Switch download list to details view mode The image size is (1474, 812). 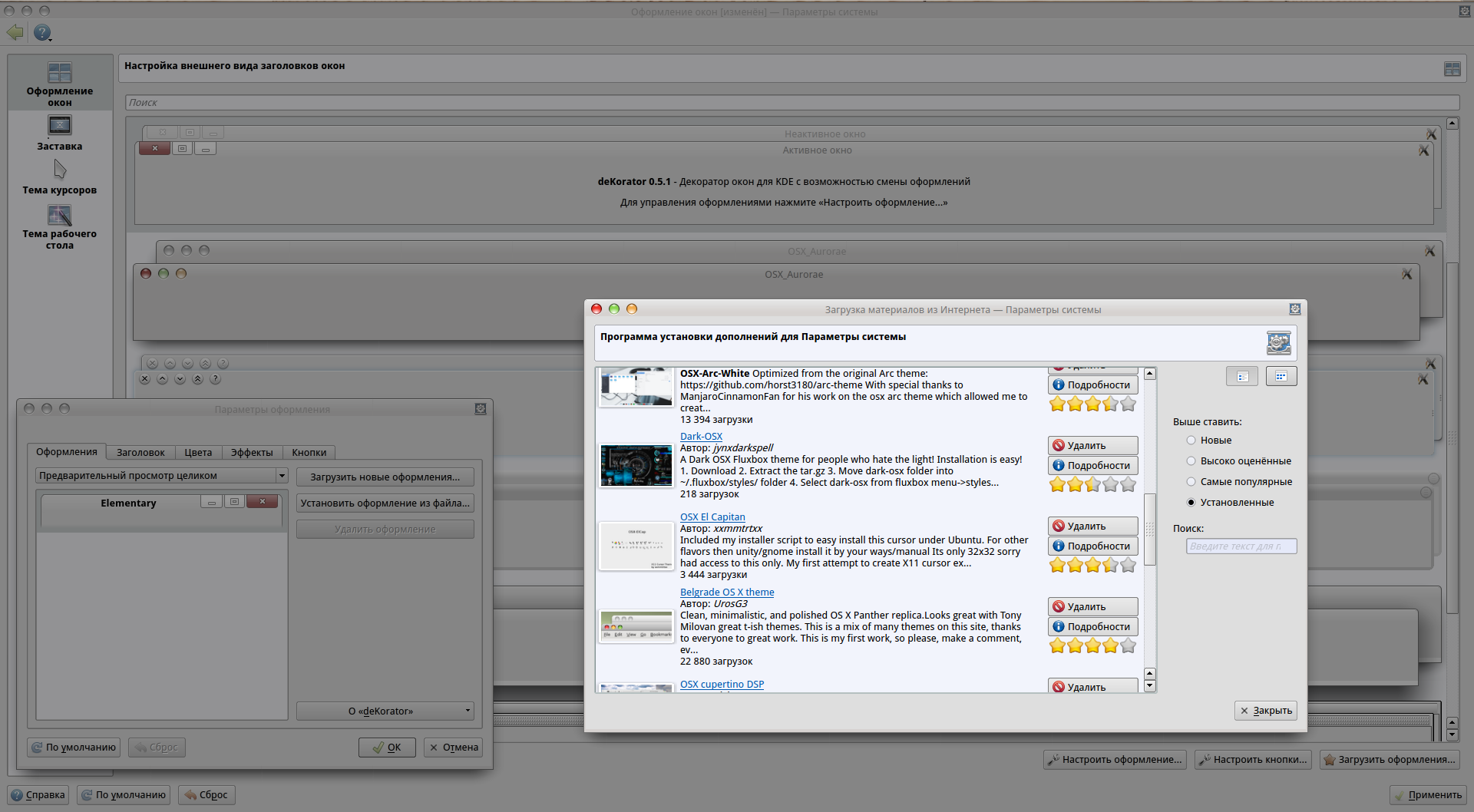point(1242,376)
